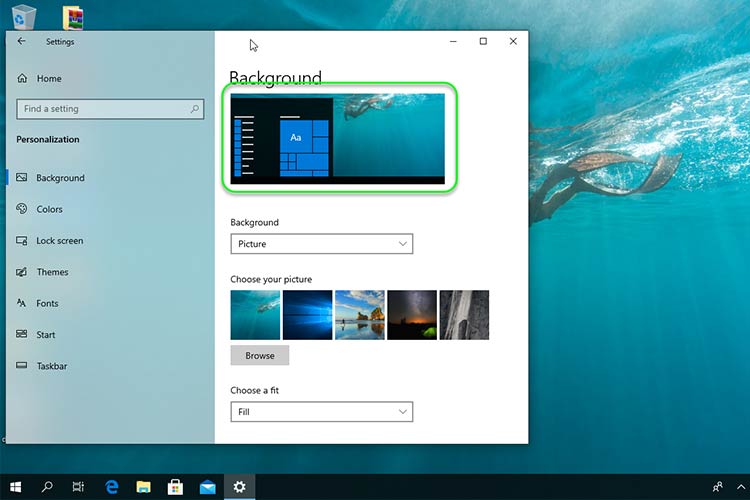This screenshot has width=750, height=500.
Task: Select the night sky tent picture thumbnail
Action: (412, 315)
